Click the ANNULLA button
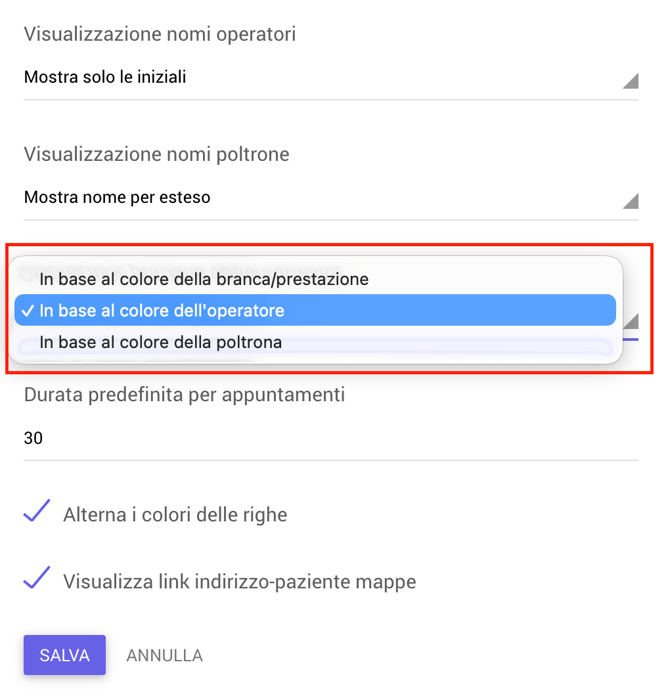This screenshot has width=670, height=700. [x=165, y=655]
